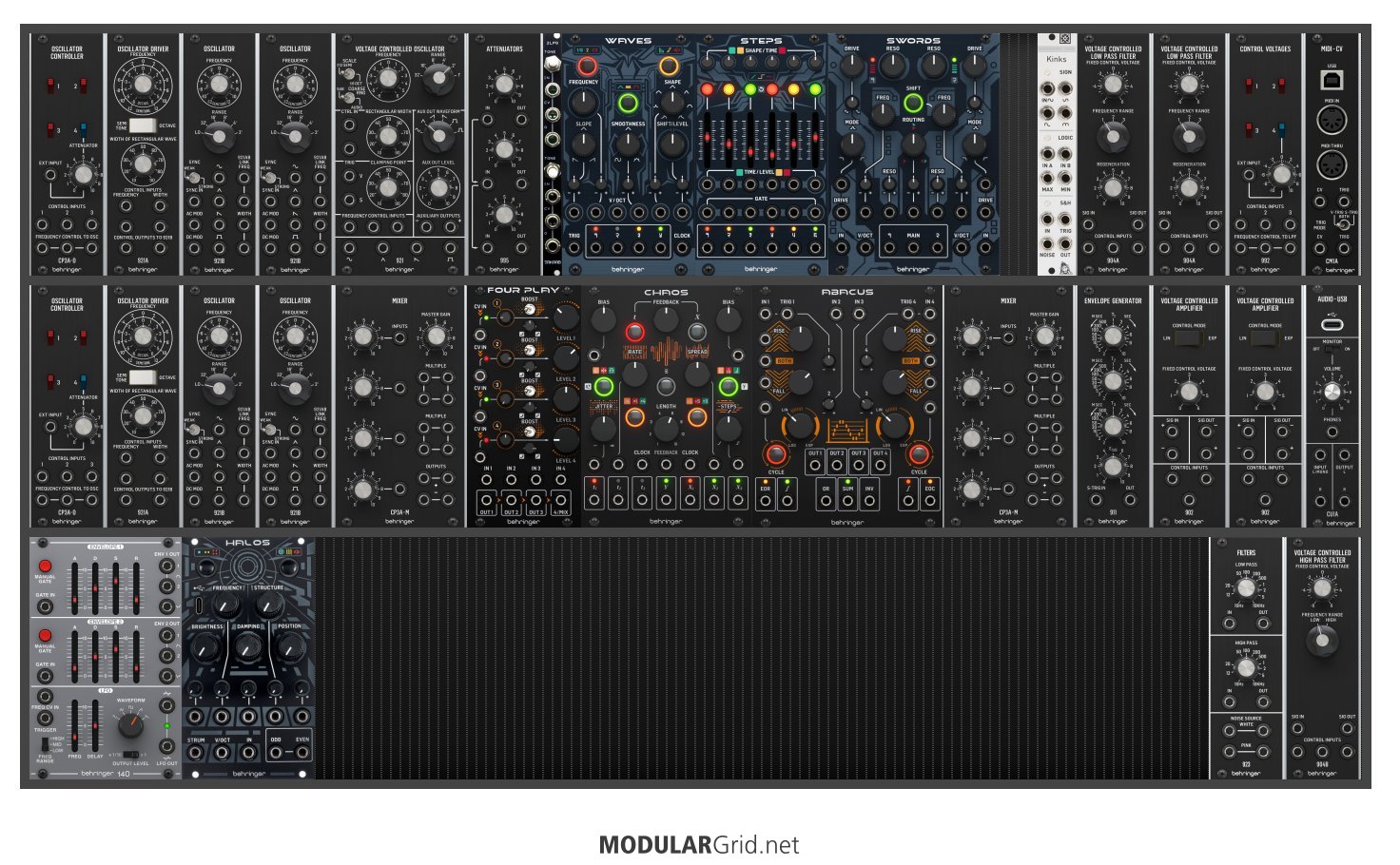Toggle switch 2 on the Control Voltages module
Screen dimensions: 1400x865
coord(1282,86)
